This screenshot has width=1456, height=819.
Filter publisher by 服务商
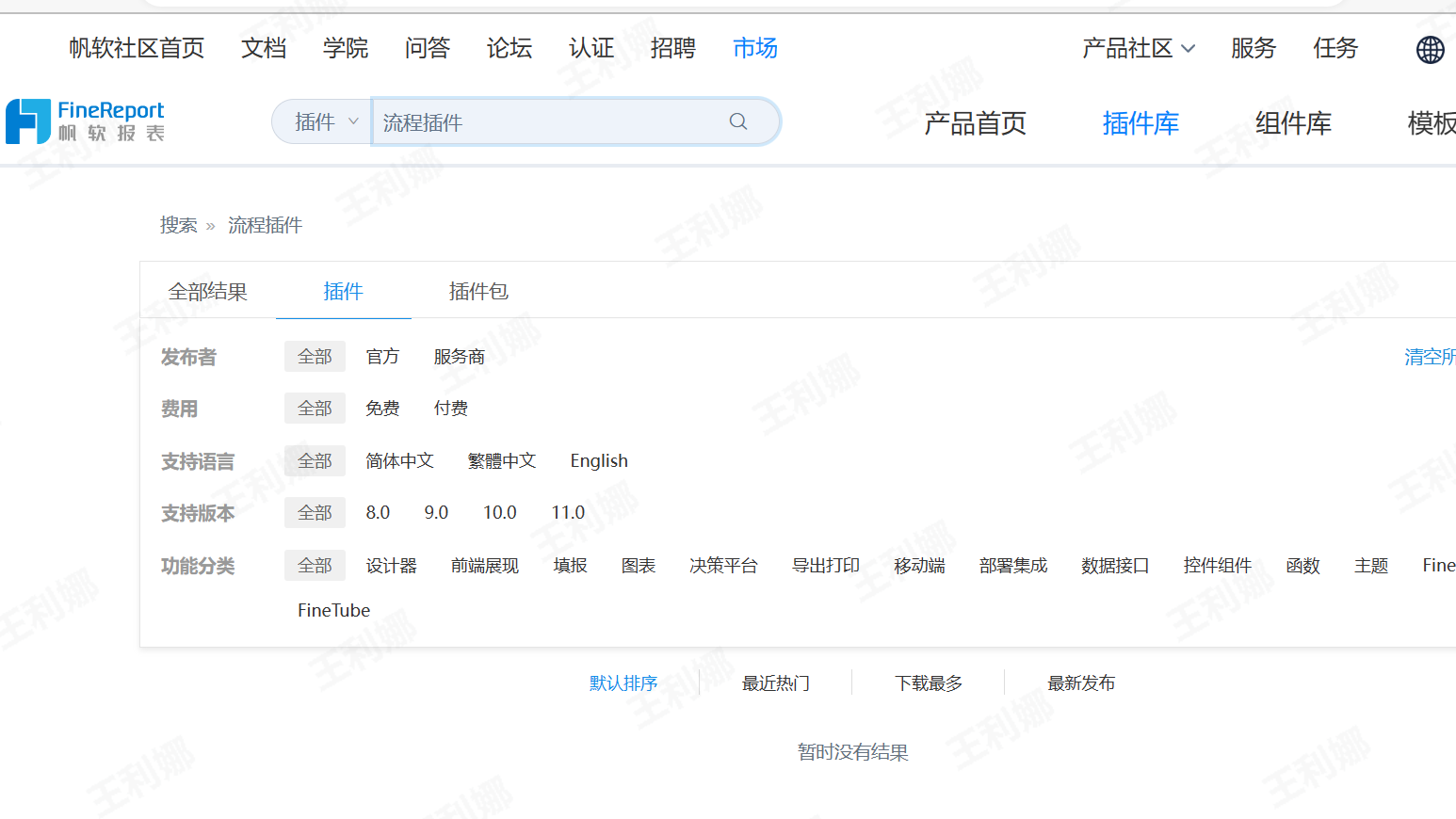coord(460,357)
